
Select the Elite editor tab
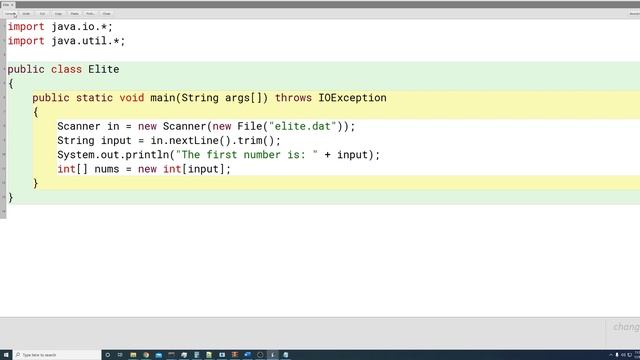pyautogui.click(x=8, y=5)
